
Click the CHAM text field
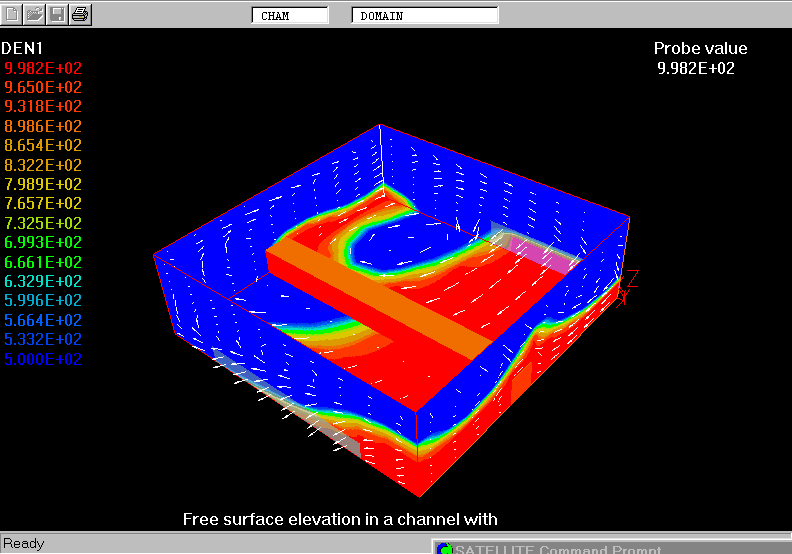(290, 15)
